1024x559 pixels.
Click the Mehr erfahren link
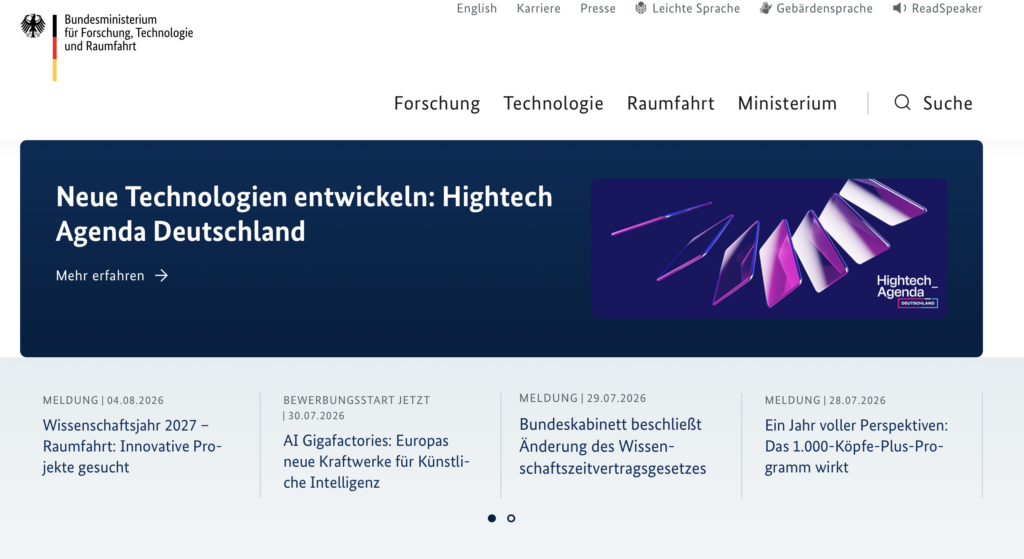[100, 276]
